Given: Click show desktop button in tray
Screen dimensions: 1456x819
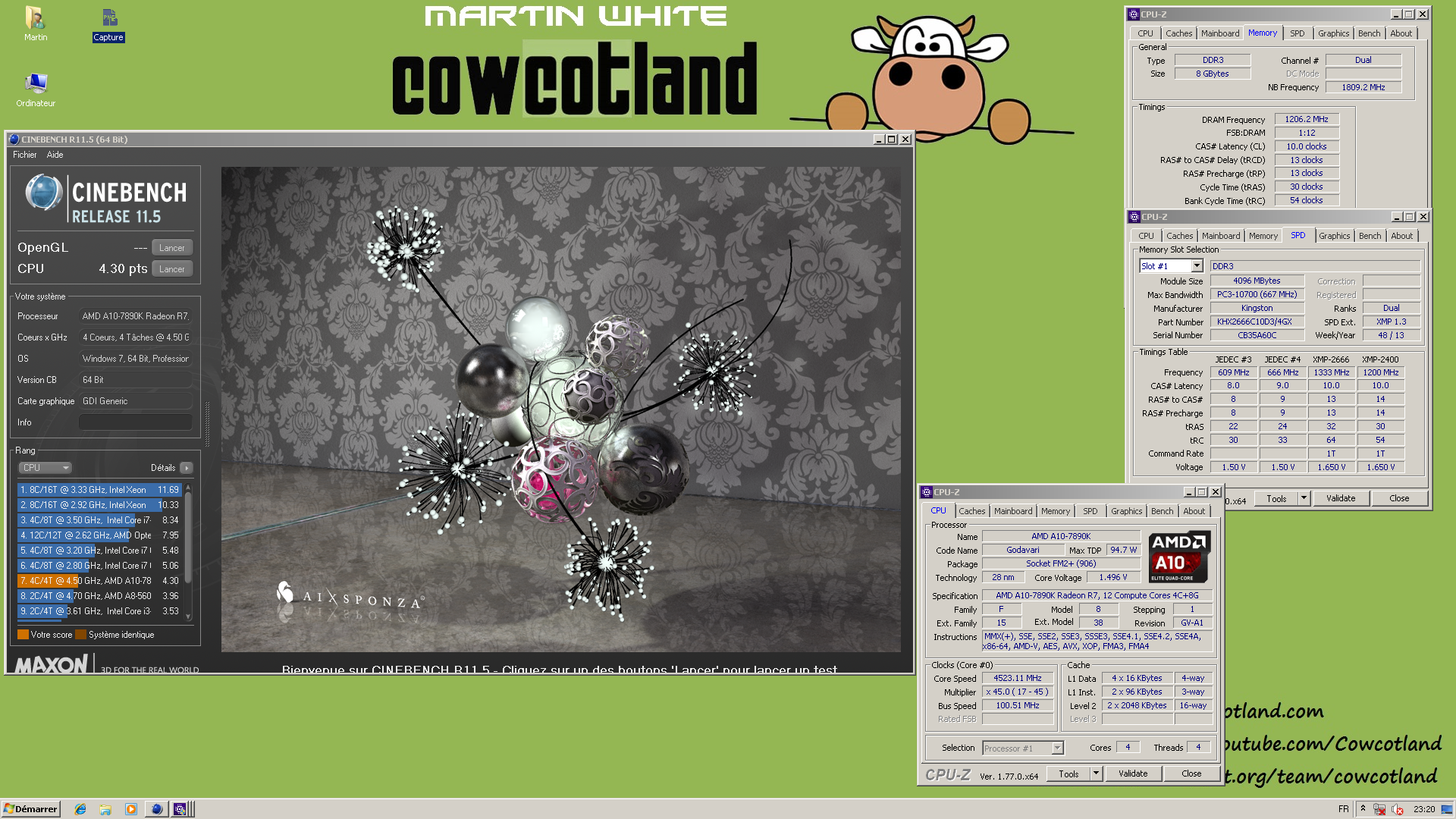Looking at the screenshot, I should tap(1447, 809).
